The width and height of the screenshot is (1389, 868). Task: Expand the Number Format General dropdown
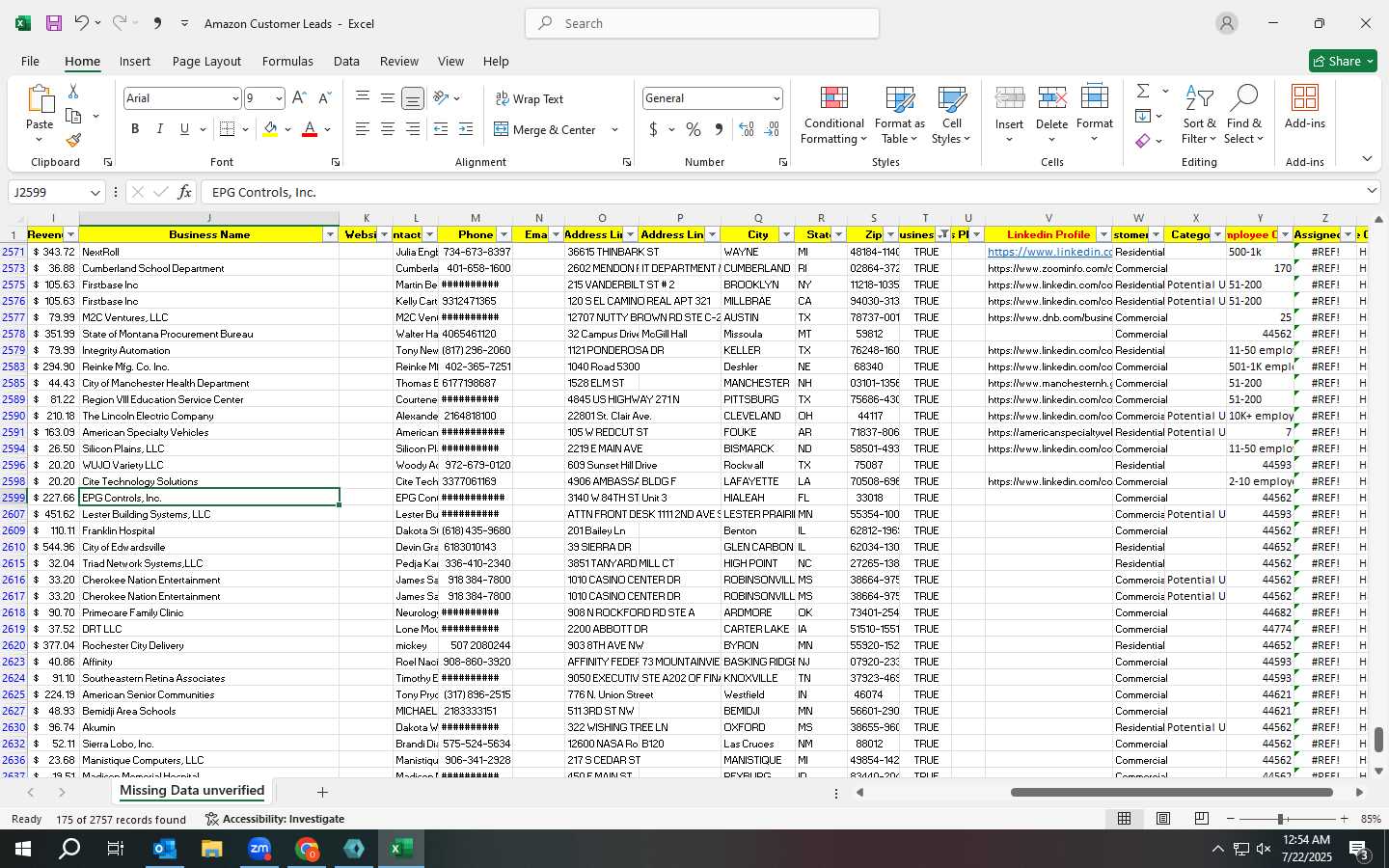pyautogui.click(x=776, y=98)
